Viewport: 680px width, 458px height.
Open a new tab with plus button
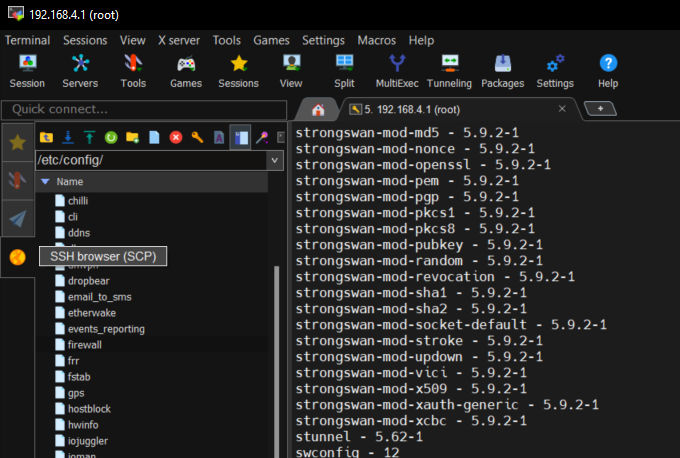coord(600,108)
